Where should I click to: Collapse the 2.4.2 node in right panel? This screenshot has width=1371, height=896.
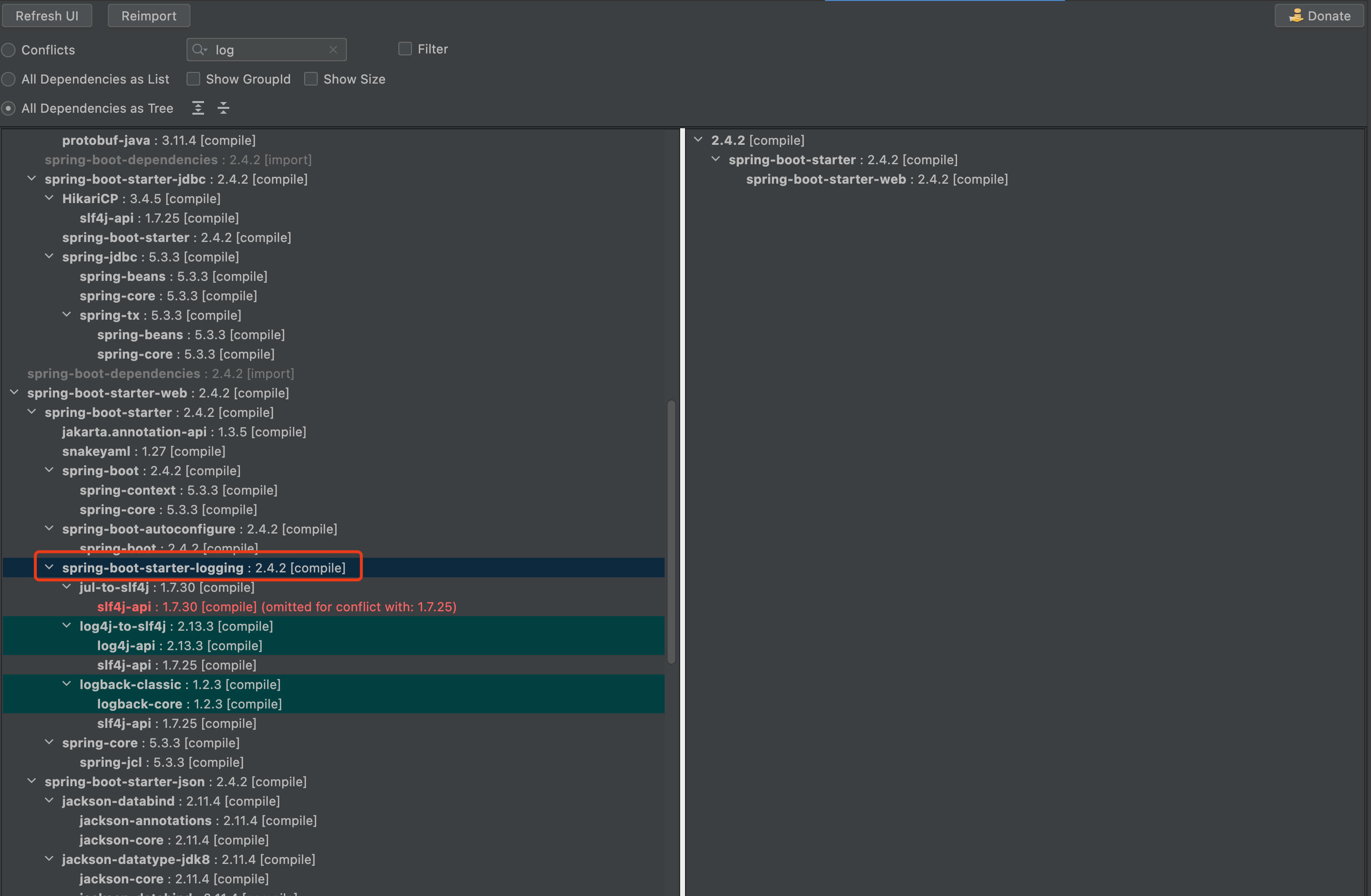[x=698, y=140]
